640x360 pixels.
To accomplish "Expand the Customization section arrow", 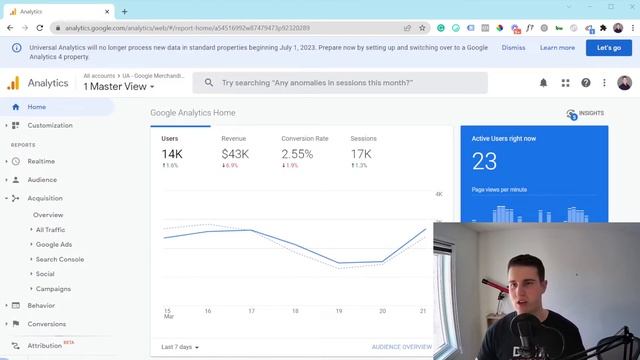I will [6, 125].
